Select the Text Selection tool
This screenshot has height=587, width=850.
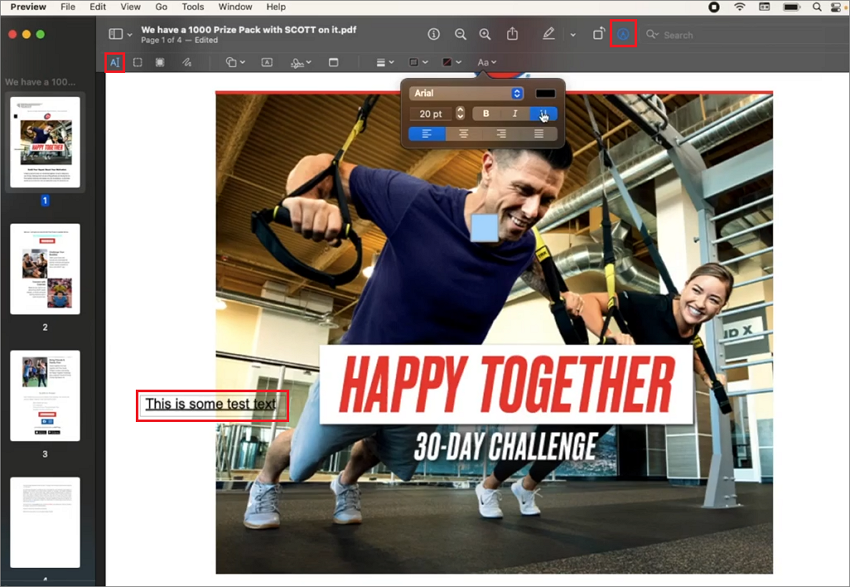[x=114, y=62]
